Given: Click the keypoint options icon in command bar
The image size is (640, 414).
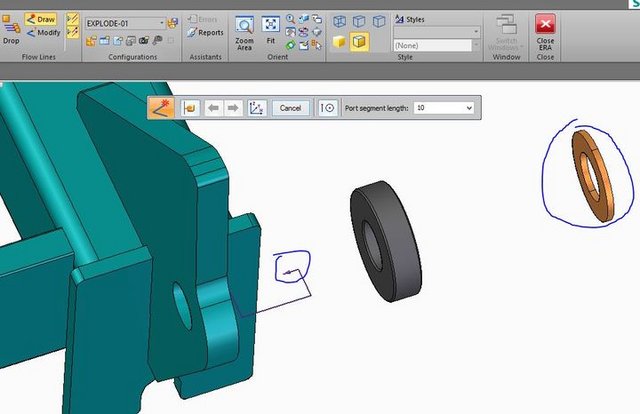Looking at the screenshot, I should point(328,108).
